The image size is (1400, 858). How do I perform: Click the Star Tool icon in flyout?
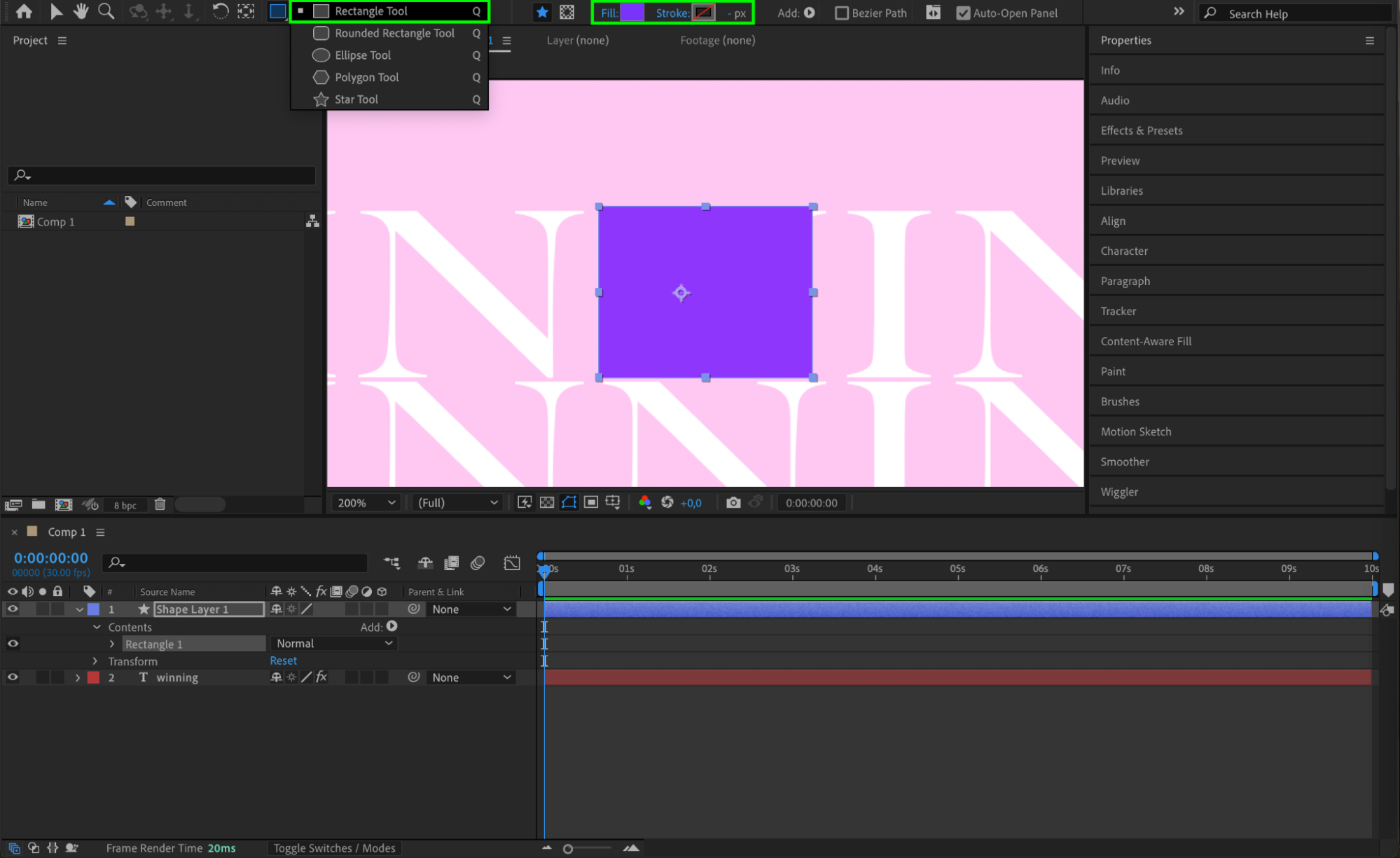321,99
